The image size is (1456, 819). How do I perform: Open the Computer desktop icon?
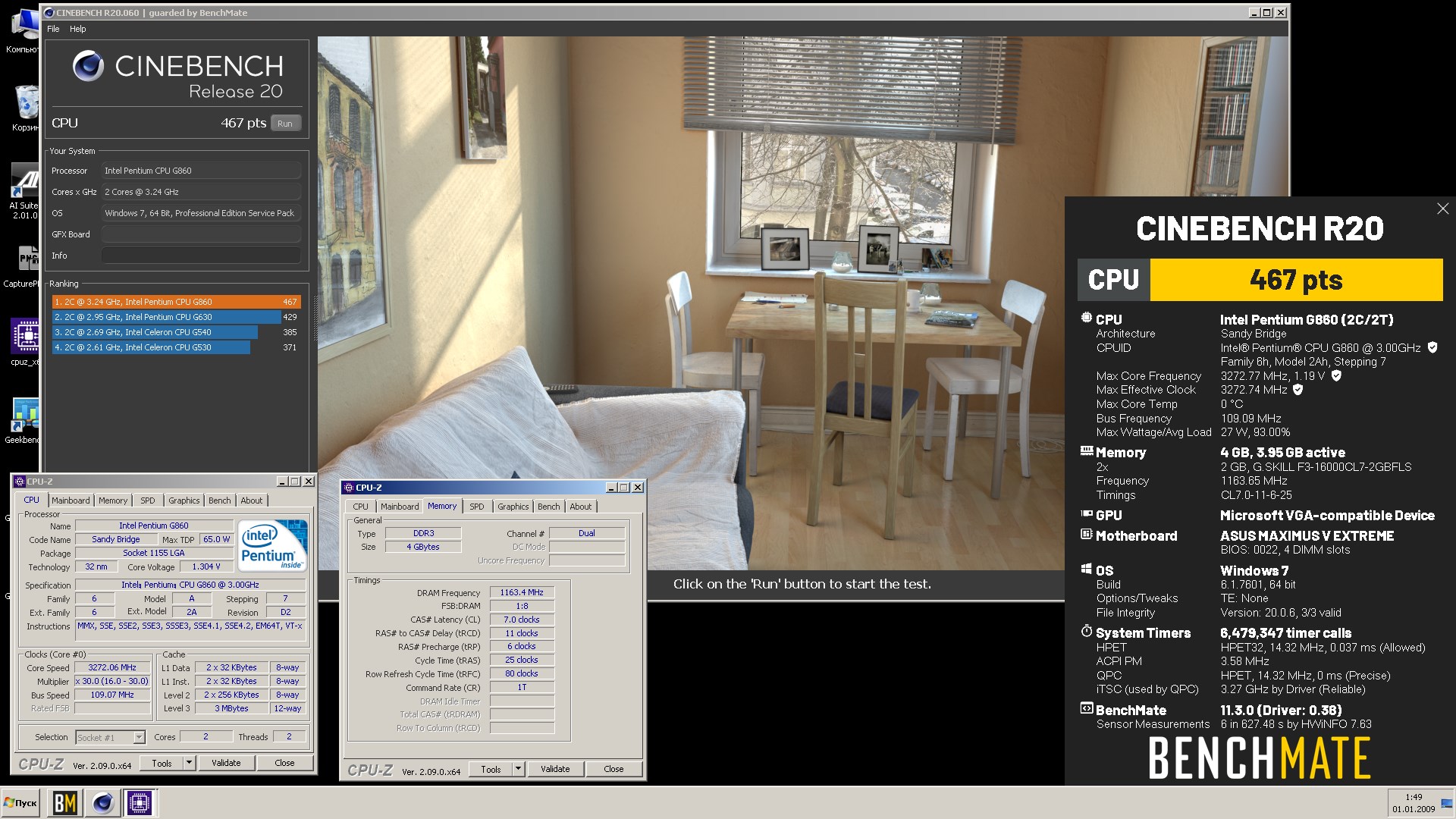coord(24,30)
